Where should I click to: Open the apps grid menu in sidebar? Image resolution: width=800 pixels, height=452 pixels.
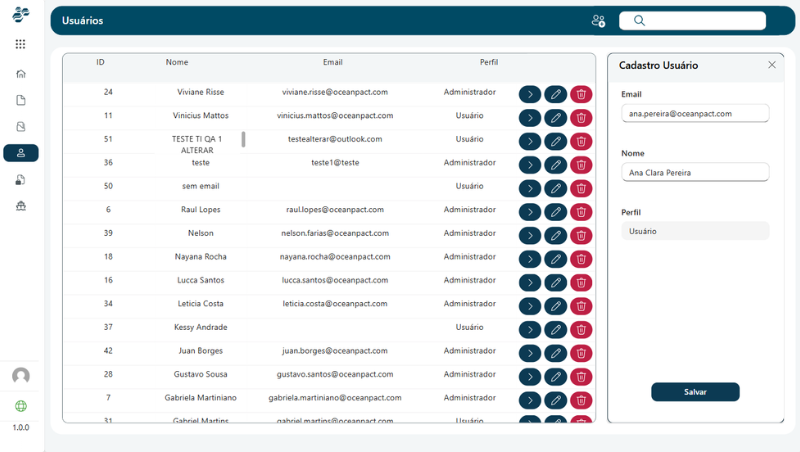[x=21, y=44]
